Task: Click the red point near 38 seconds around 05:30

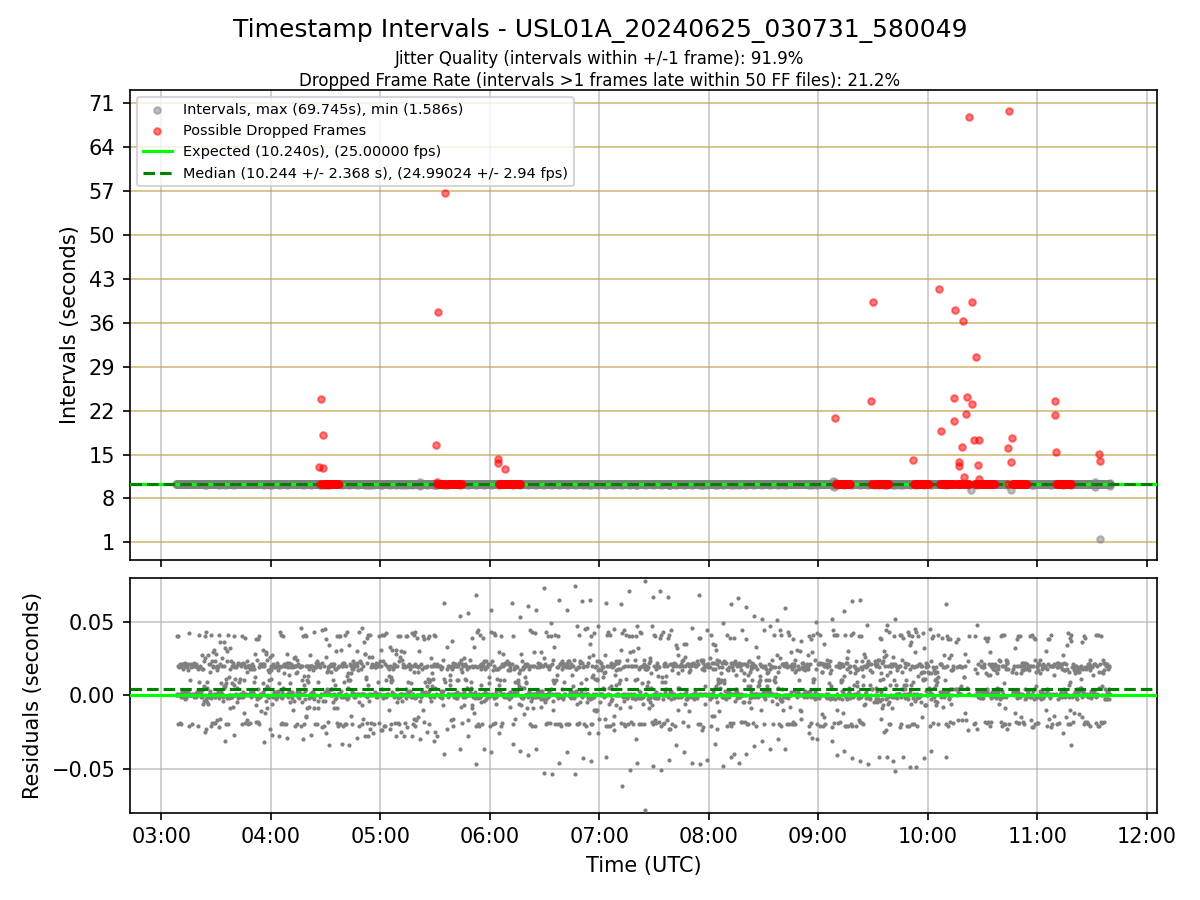Action: 438,312
